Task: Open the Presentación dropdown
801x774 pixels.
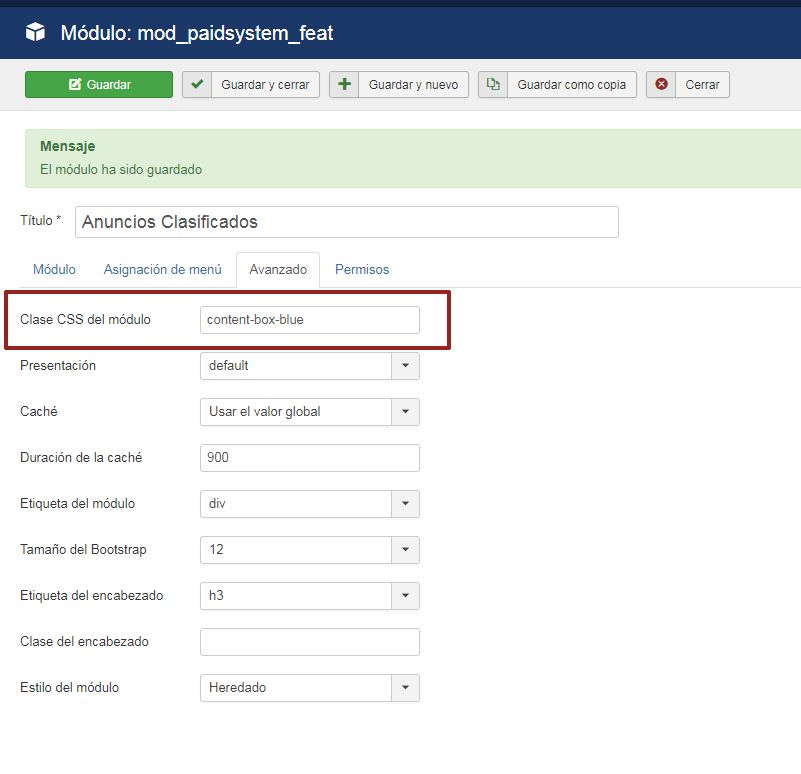Action: [310, 366]
